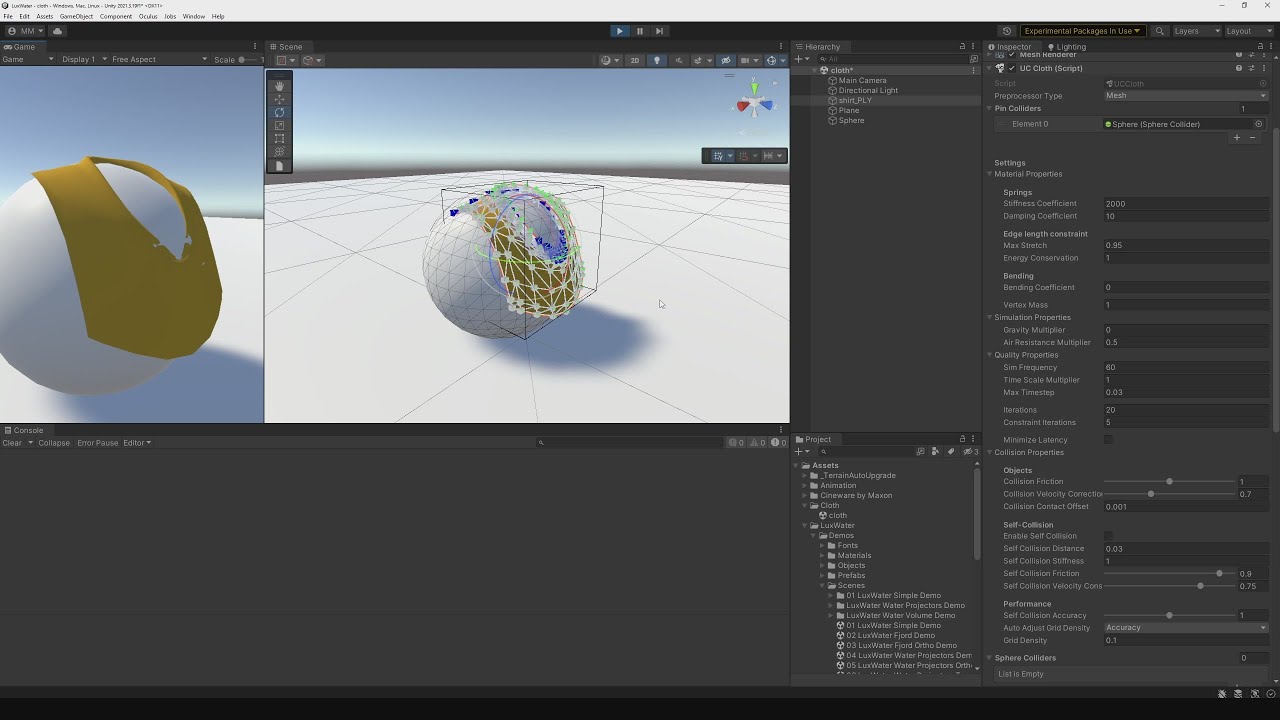
Task: Select the Hand tool in Scene view
Action: pyautogui.click(x=279, y=86)
